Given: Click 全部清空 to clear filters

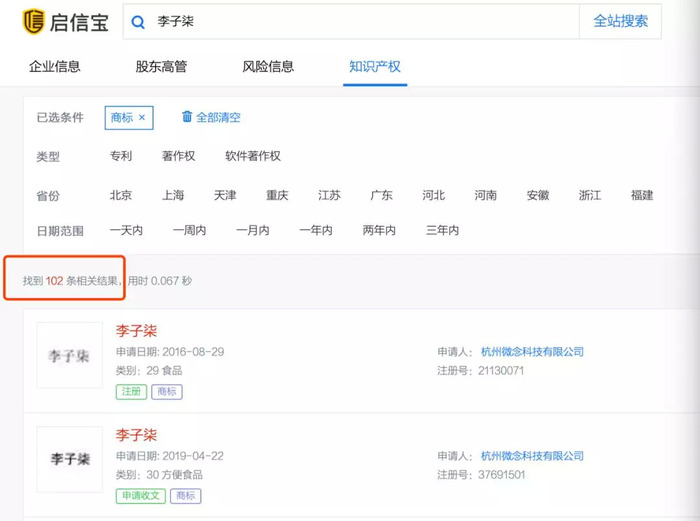Looking at the screenshot, I should 218,117.
